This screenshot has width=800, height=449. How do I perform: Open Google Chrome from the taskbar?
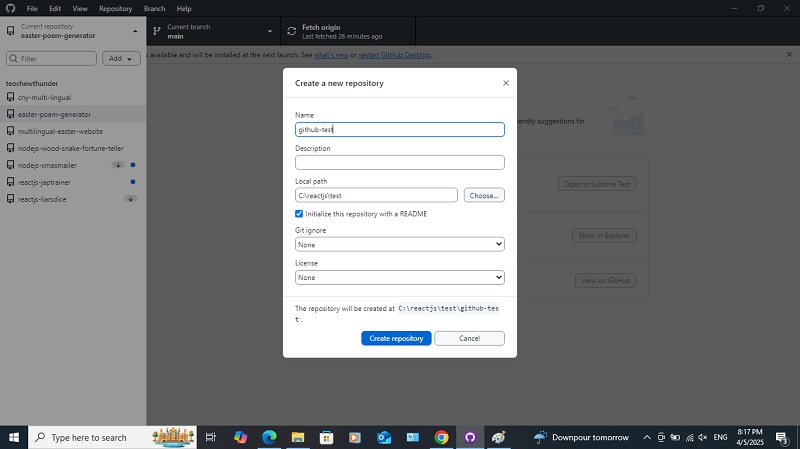[441, 437]
